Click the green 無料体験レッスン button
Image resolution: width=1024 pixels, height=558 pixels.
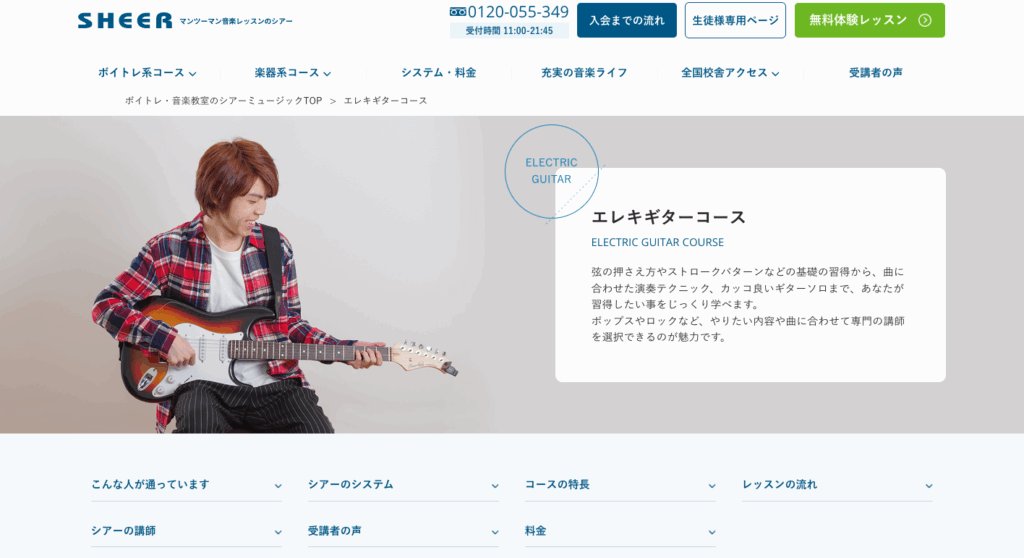(869, 20)
